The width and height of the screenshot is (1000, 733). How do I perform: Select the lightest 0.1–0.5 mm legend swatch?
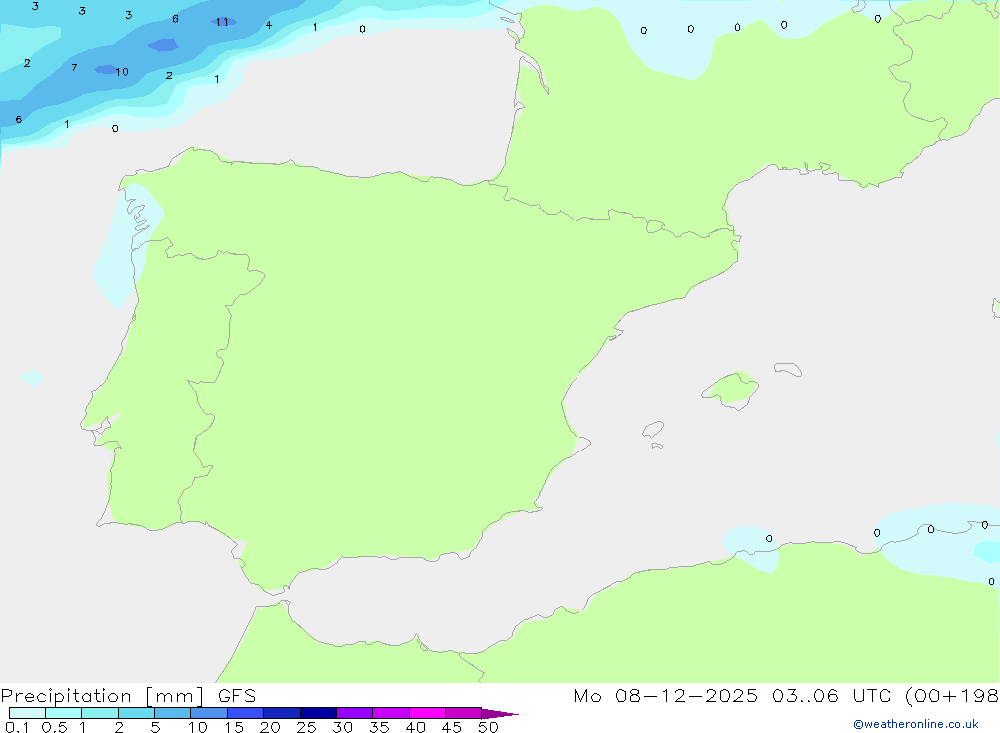point(27,713)
